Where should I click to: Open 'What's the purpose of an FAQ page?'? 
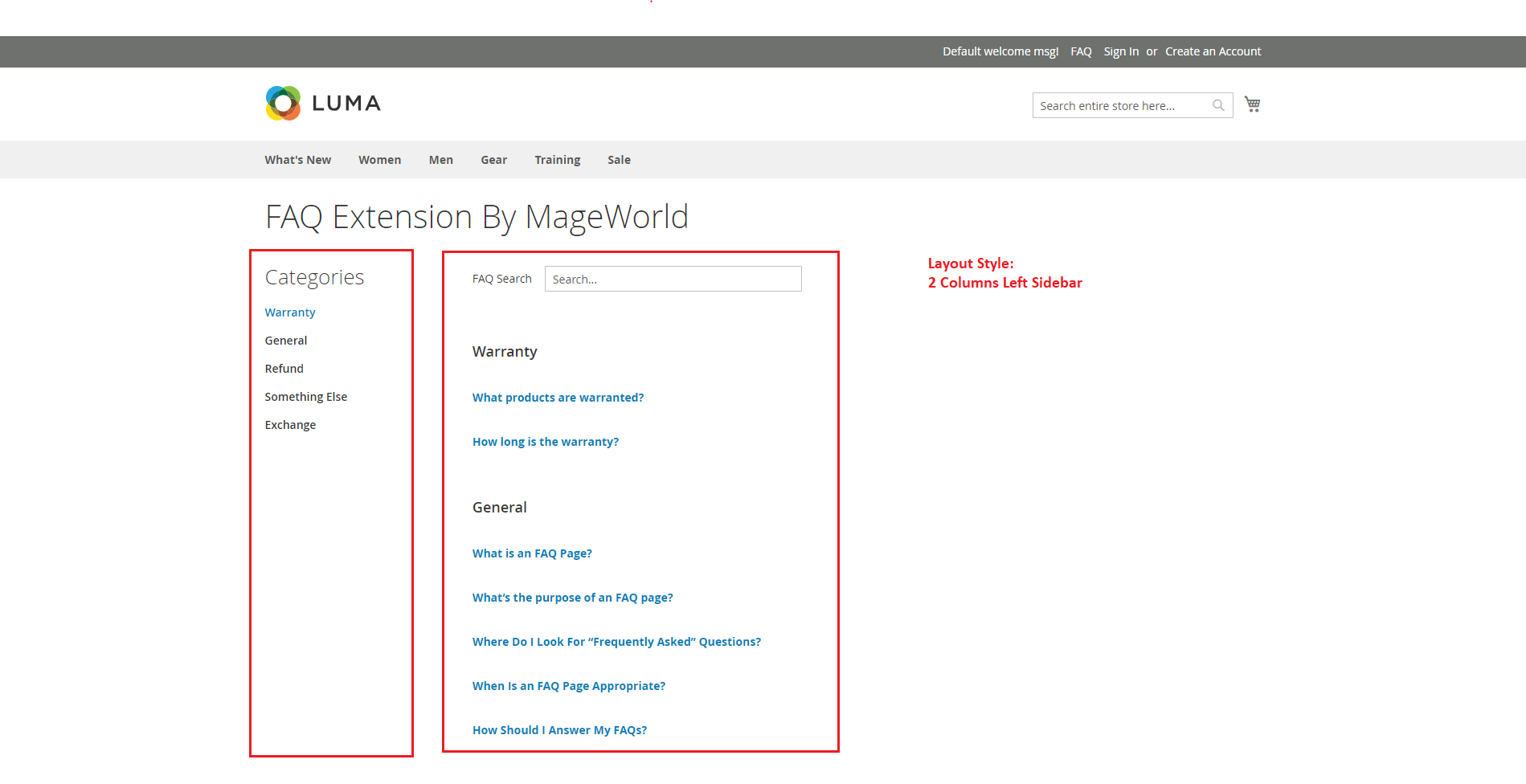[573, 598]
